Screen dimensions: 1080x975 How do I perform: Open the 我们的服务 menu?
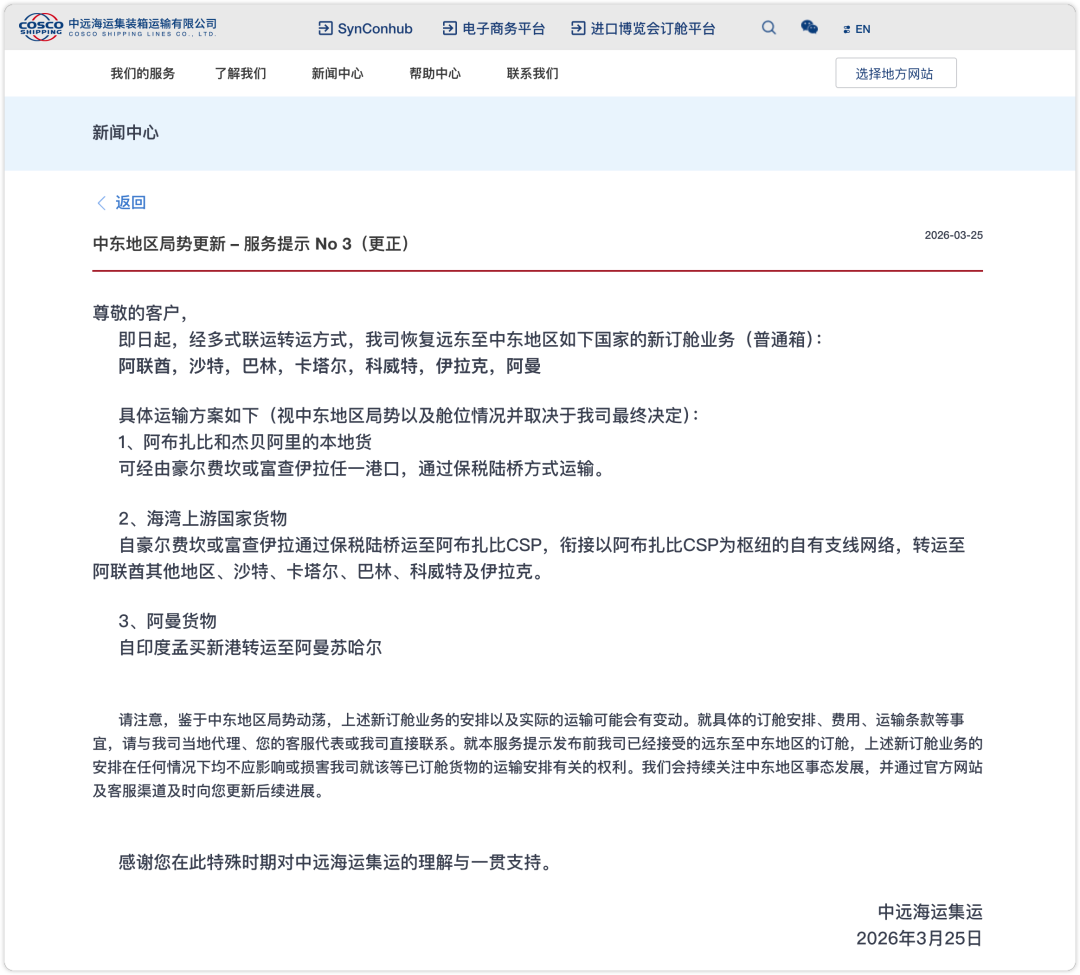tap(143, 74)
